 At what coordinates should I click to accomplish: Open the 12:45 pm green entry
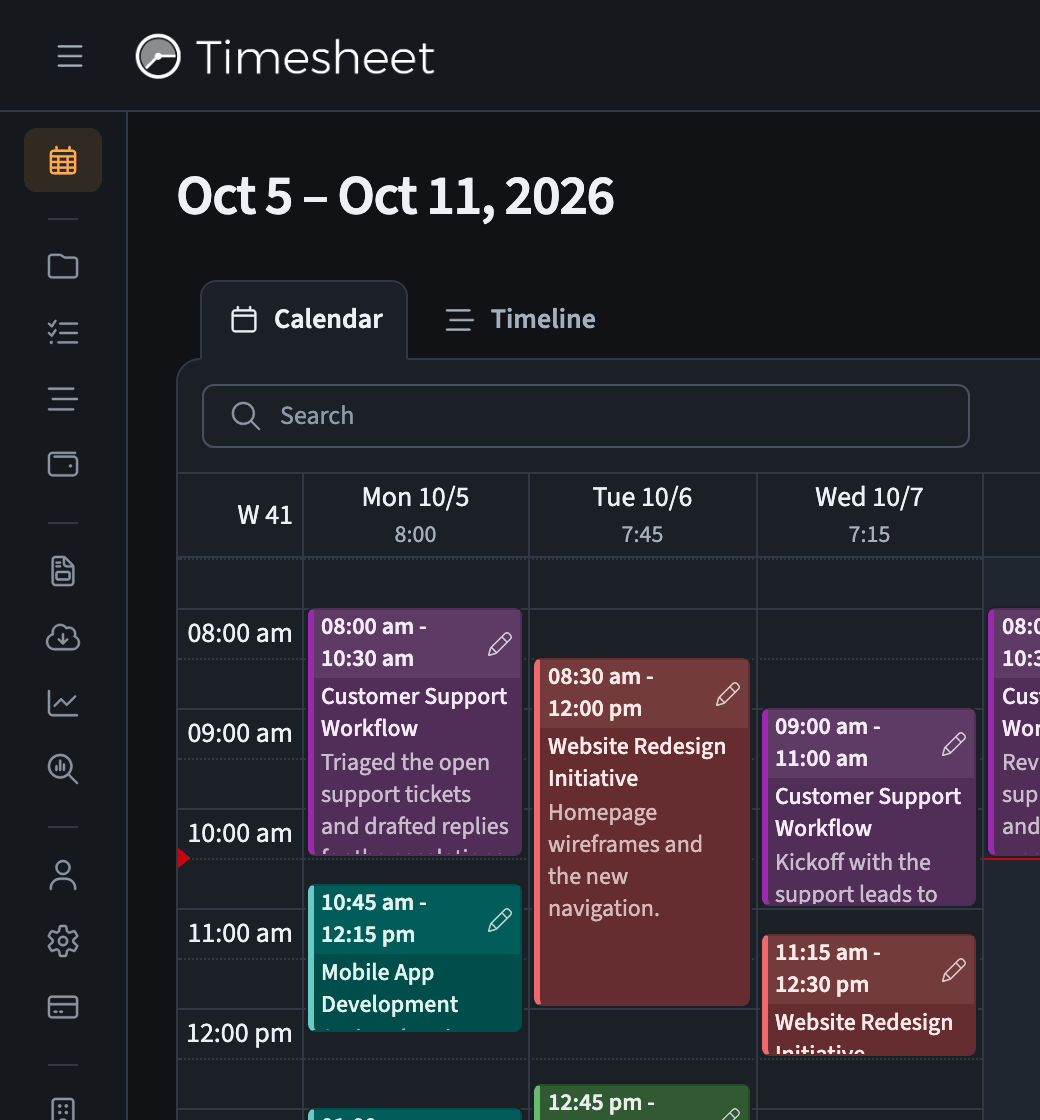(642, 1102)
